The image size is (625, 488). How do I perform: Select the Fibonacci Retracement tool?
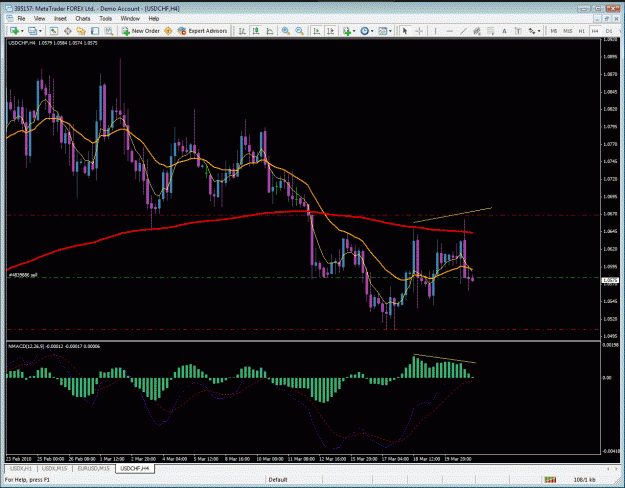click(490, 31)
